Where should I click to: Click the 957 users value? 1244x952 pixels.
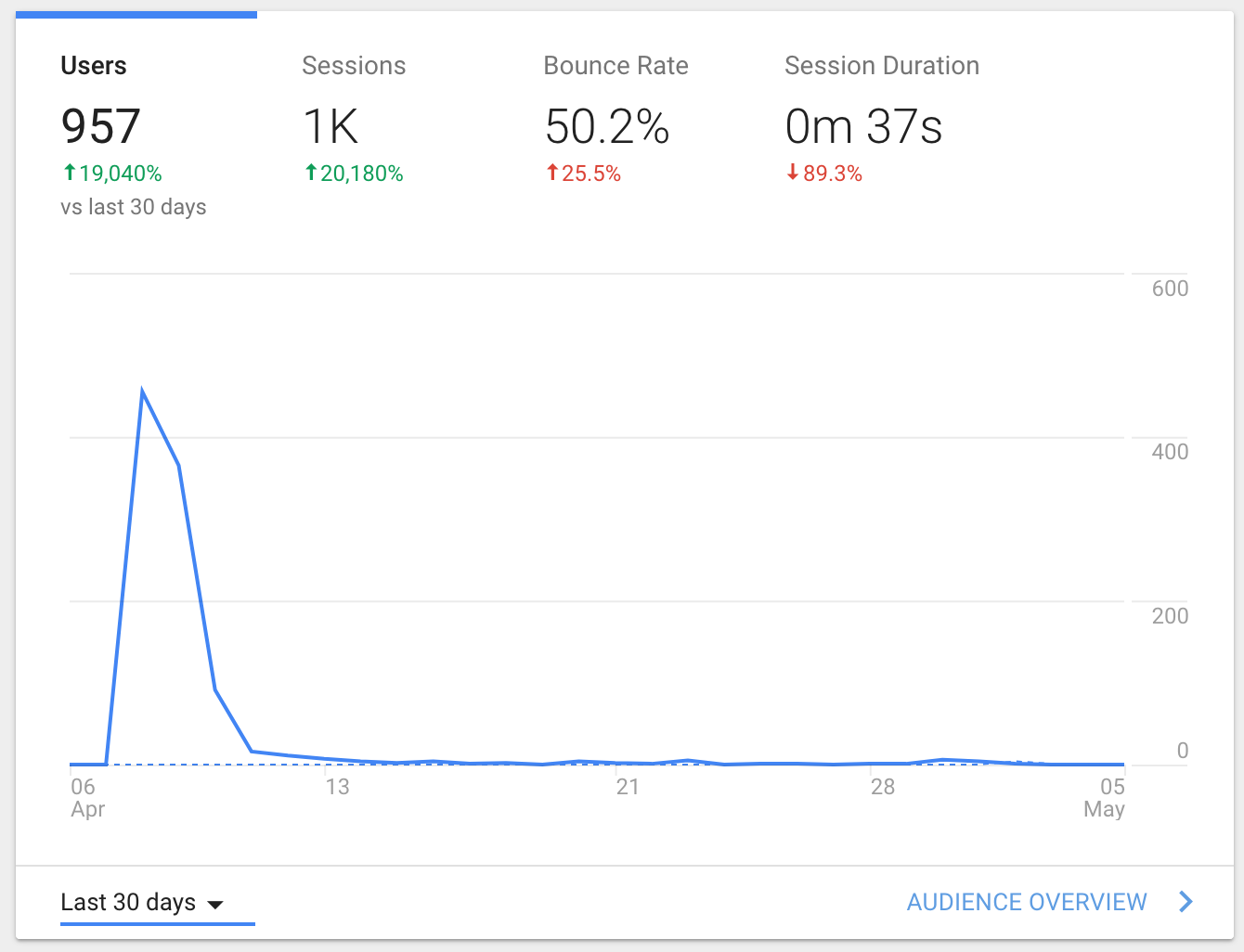100,127
